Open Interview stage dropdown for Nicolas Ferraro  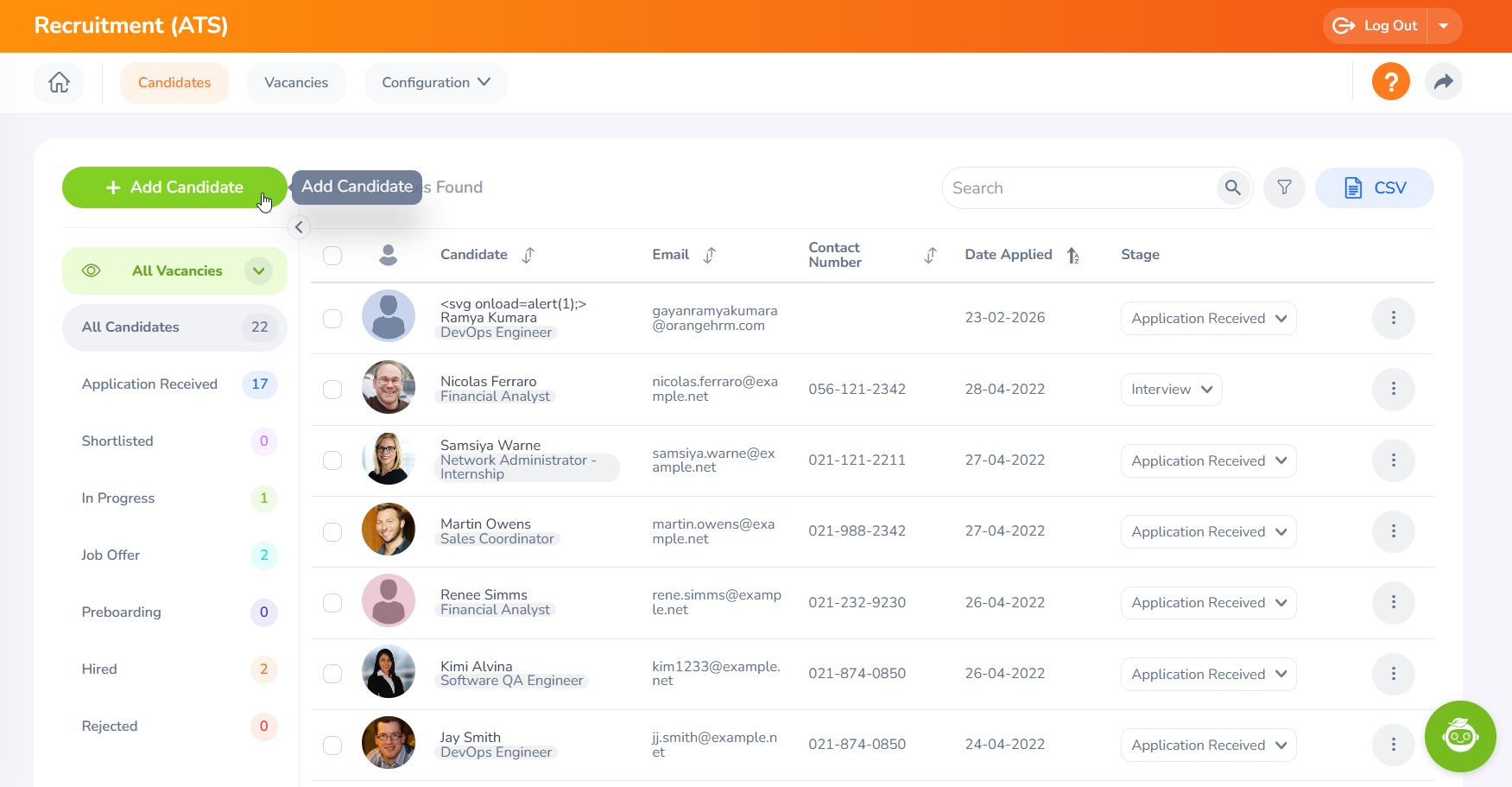tap(1171, 390)
